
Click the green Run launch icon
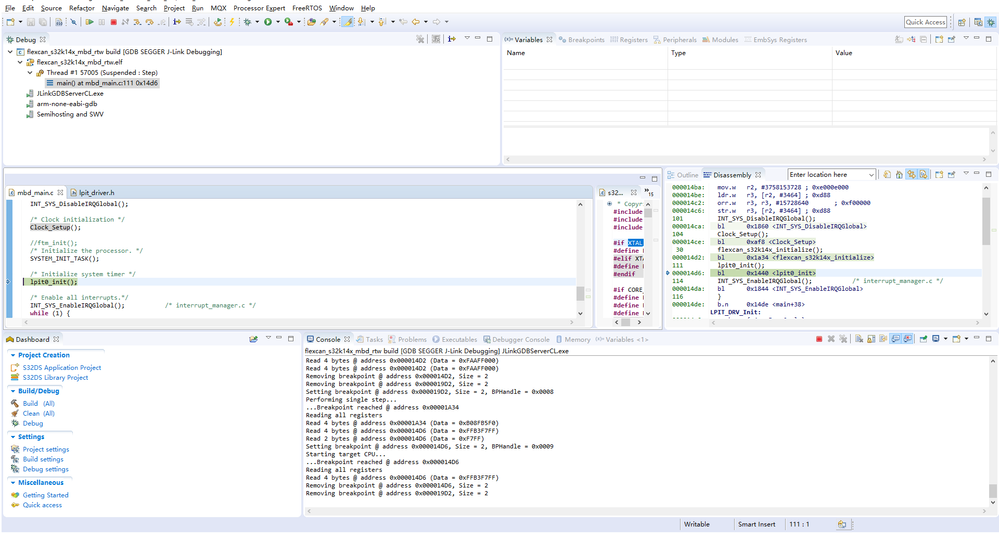click(x=268, y=22)
